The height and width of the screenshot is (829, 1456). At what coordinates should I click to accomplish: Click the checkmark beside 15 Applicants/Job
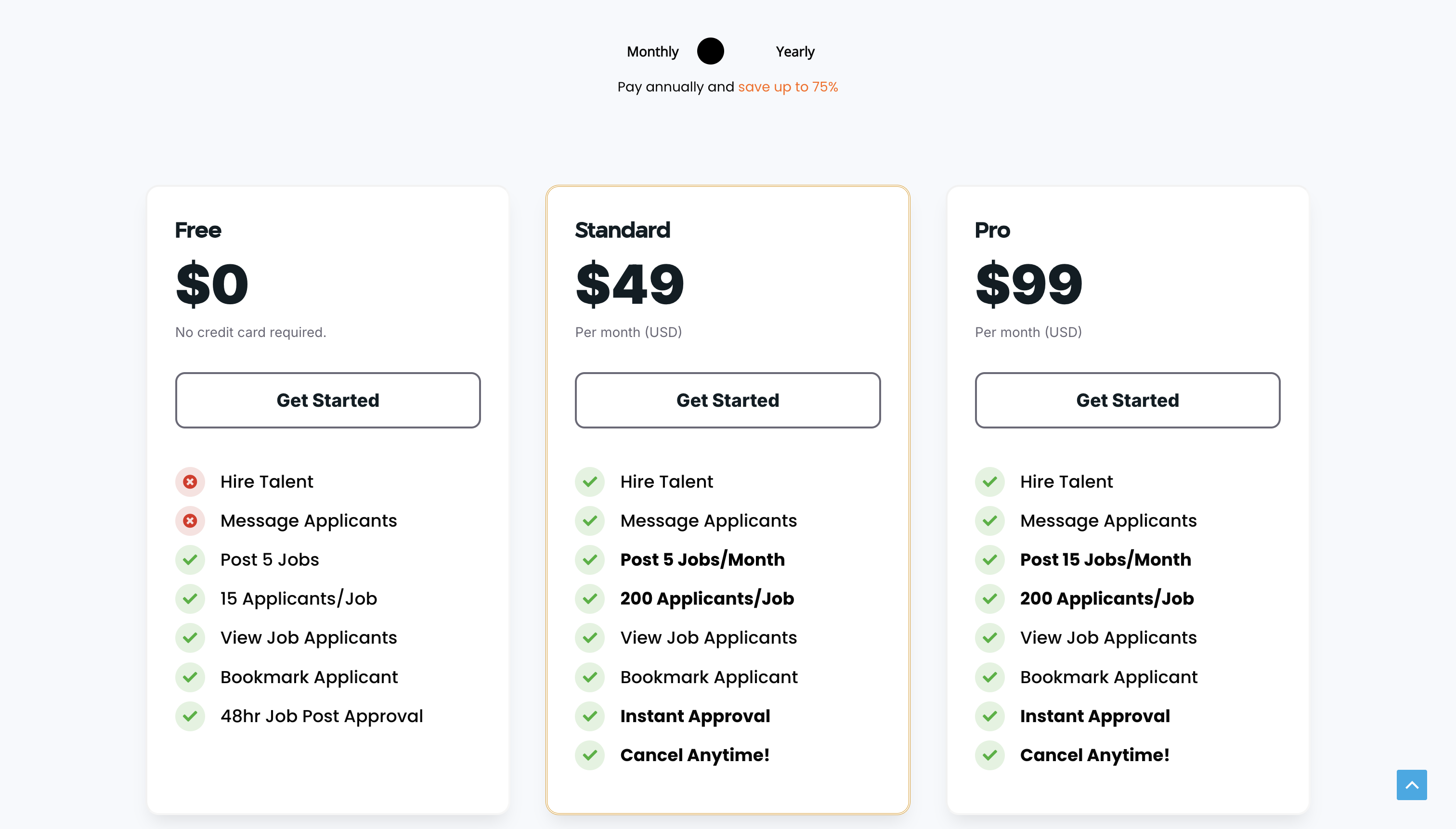pyautogui.click(x=190, y=599)
